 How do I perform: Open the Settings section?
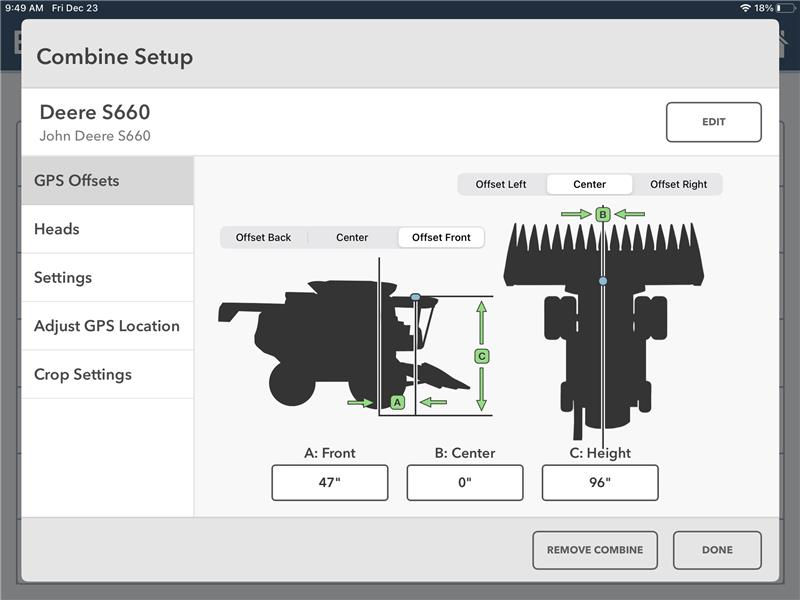pos(108,278)
